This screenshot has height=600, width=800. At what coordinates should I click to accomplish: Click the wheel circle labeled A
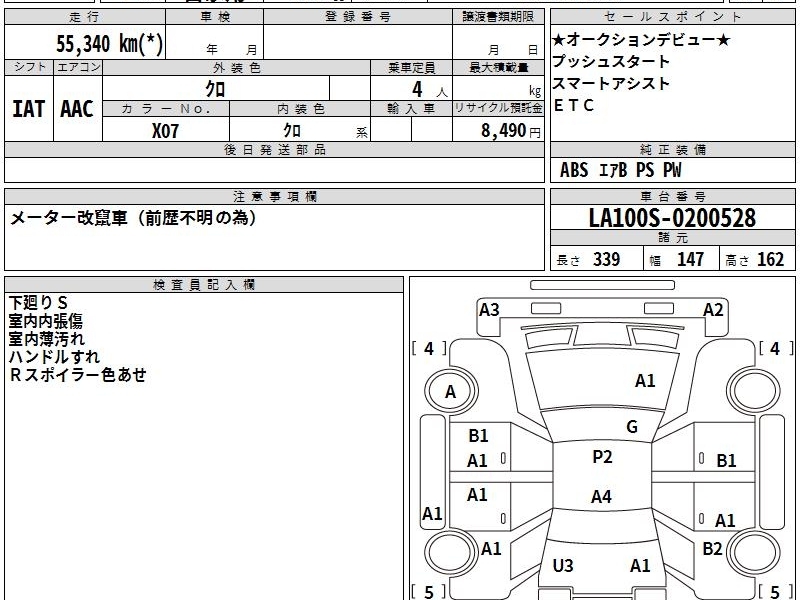click(451, 392)
